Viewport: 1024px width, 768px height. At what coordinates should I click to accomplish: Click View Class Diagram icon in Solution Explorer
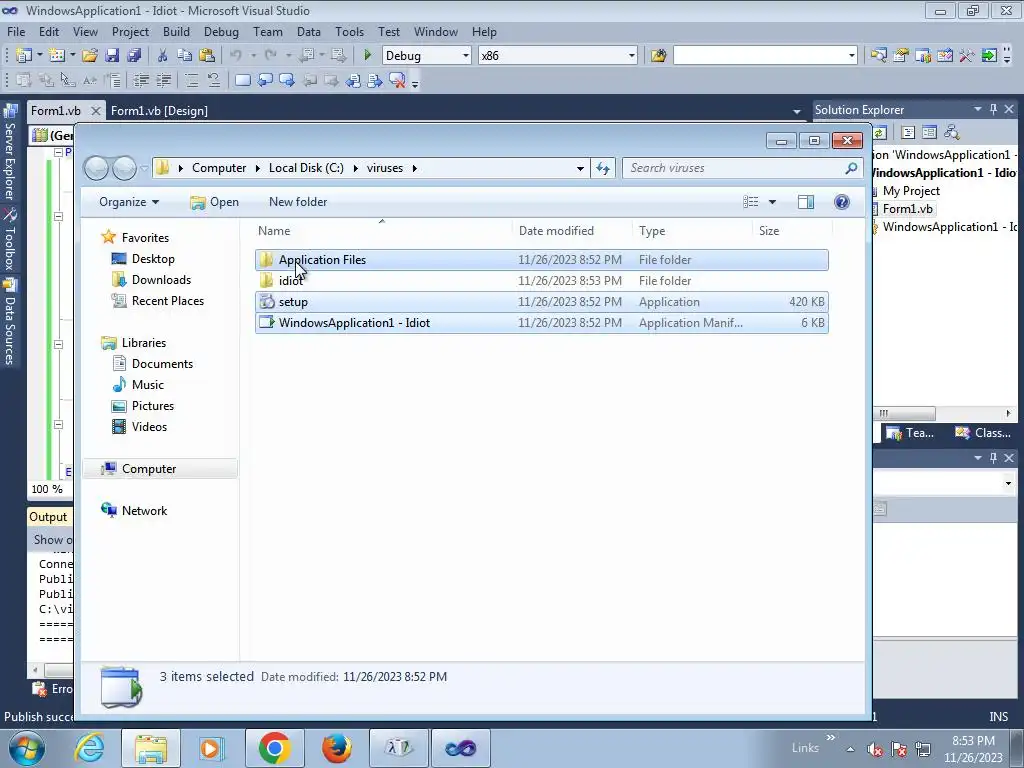click(952, 133)
